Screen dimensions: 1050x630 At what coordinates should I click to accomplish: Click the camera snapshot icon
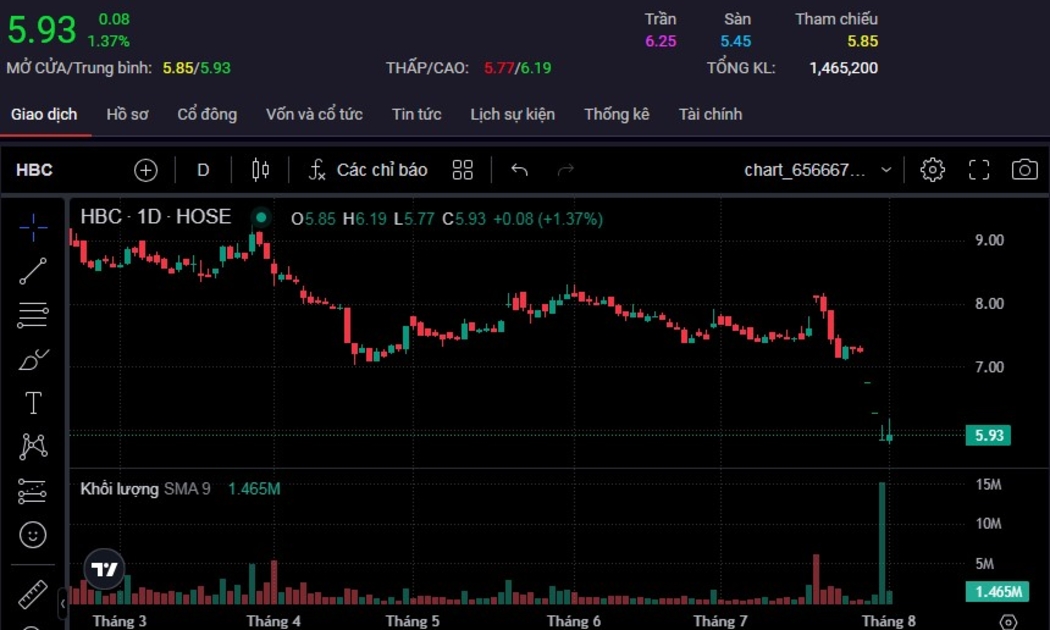(x=1024, y=170)
